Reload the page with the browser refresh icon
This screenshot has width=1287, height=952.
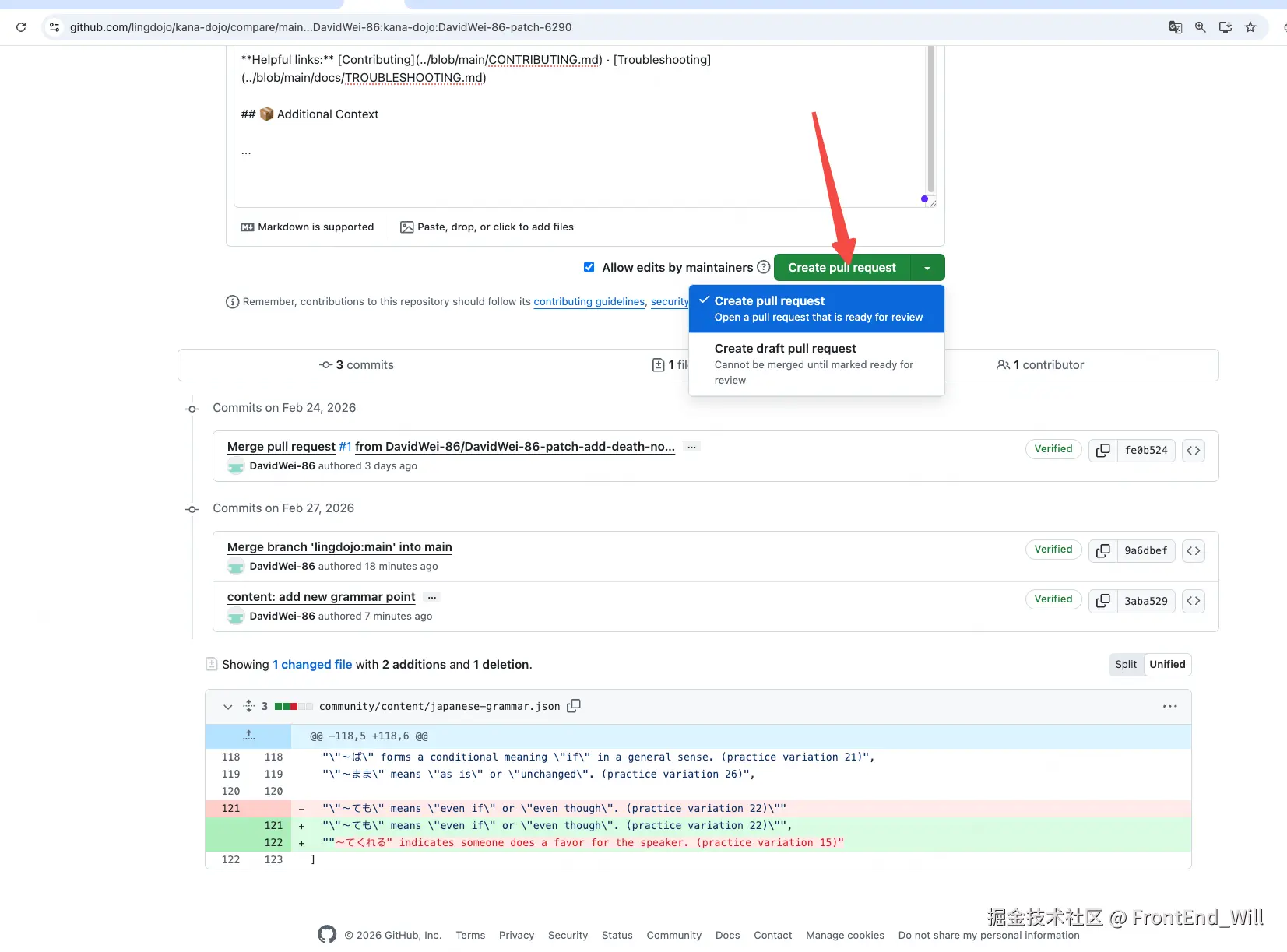[x=21, y=27]
